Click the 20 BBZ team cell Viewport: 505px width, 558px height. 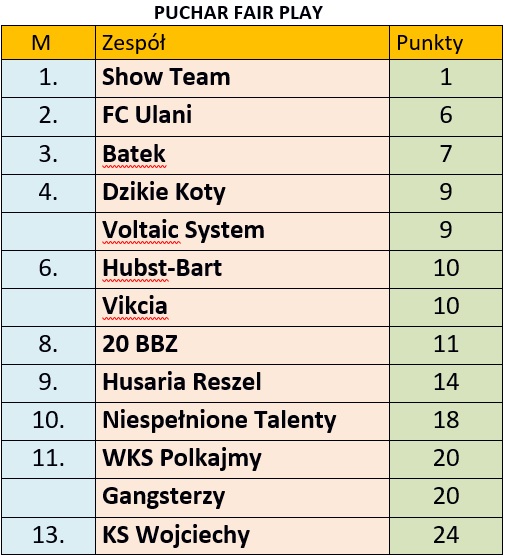242,346
